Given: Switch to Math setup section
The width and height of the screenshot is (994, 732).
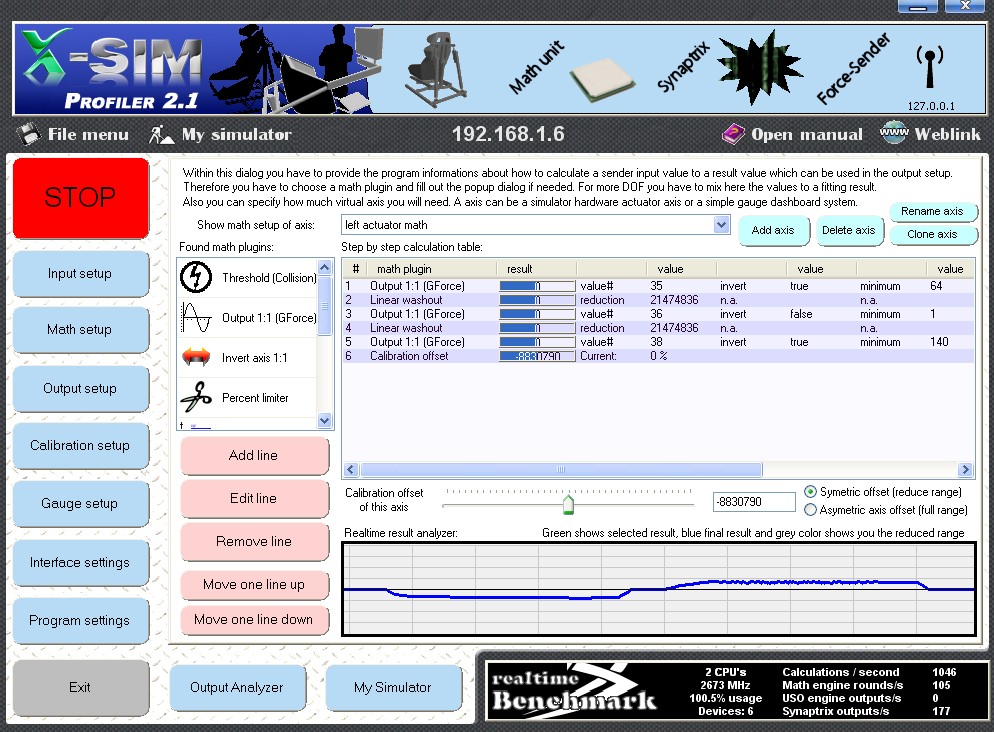Looking at the screenshot, I should [80, 330].
